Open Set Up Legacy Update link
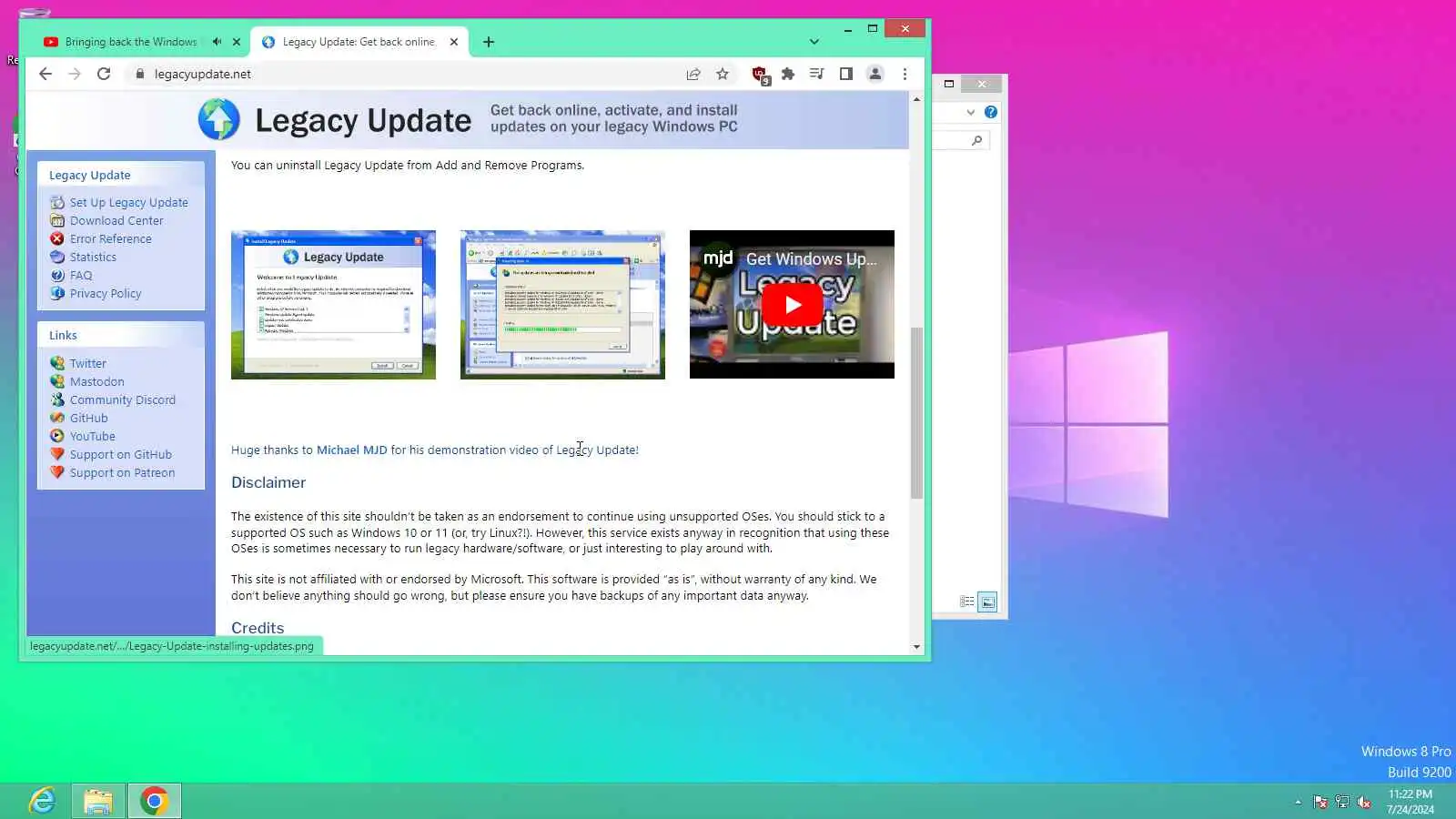Screen dimensions: 1456x819 pos(128,203)
